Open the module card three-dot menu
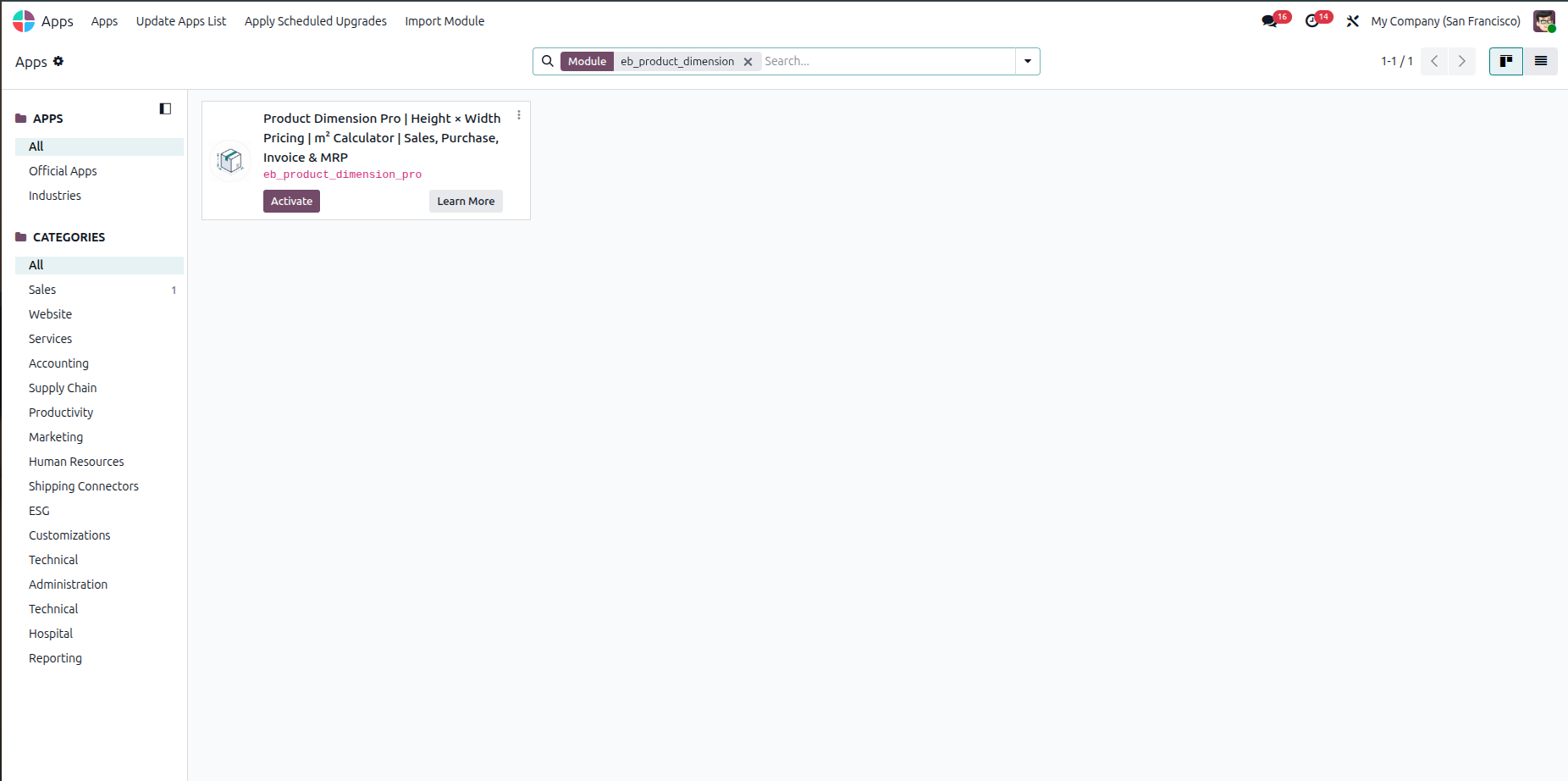This screenshot has width=1568, height=781. click(x=519, y=115)
